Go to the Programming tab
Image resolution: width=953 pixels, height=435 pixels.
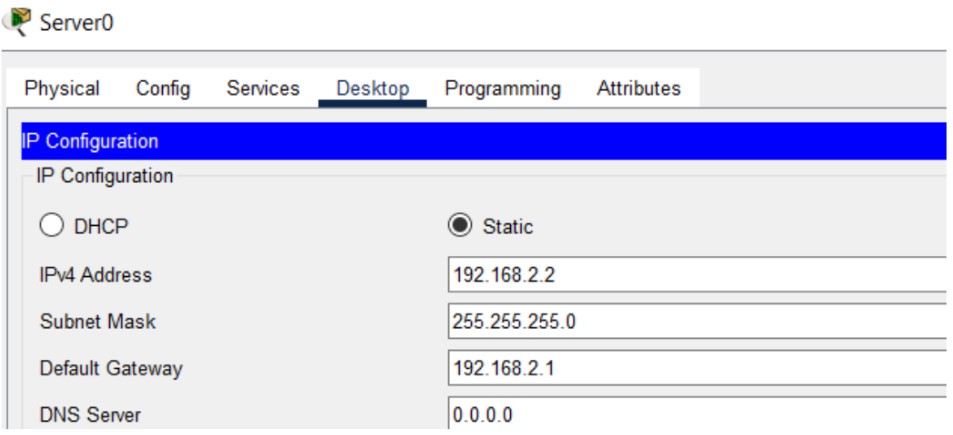tap(503, 89)
